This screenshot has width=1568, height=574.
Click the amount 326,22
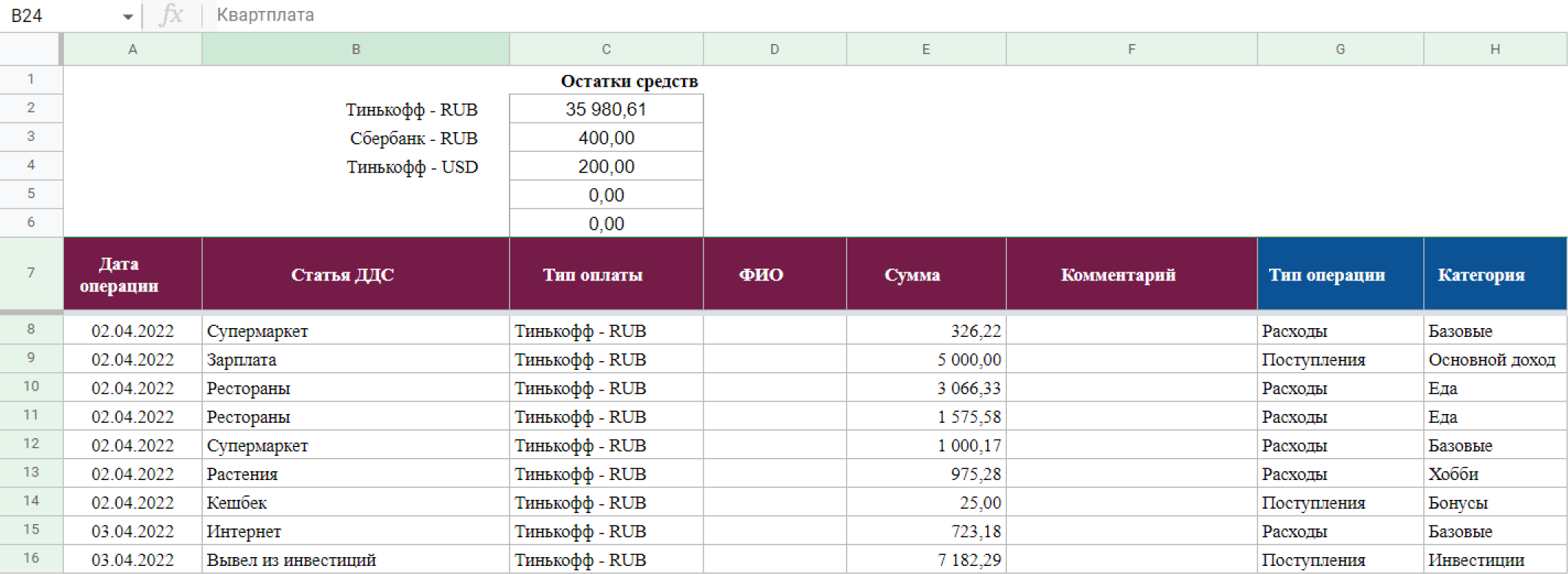click(x=925, y=330)
